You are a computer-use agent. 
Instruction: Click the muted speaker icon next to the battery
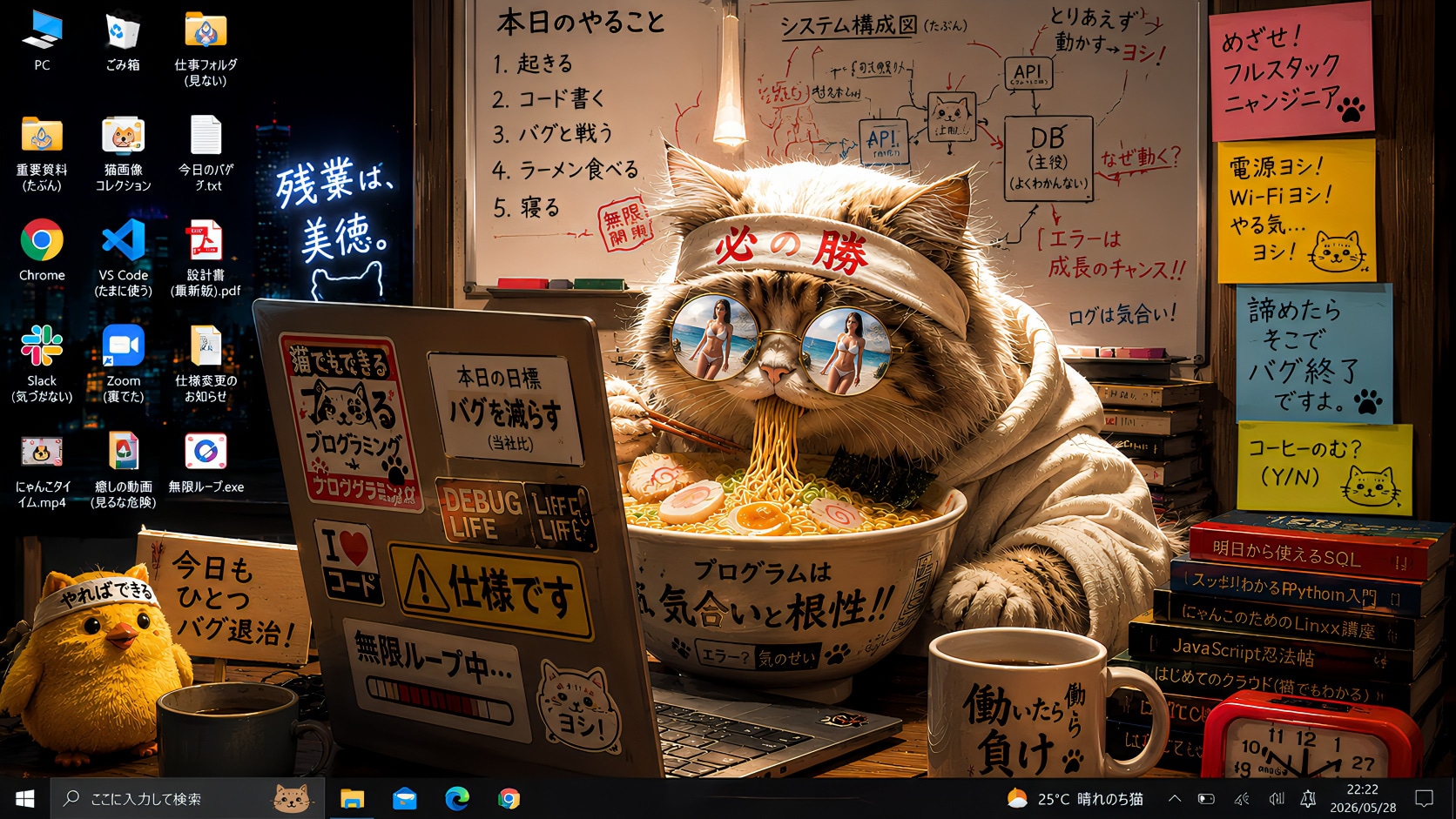click(x=1241, y=798)
